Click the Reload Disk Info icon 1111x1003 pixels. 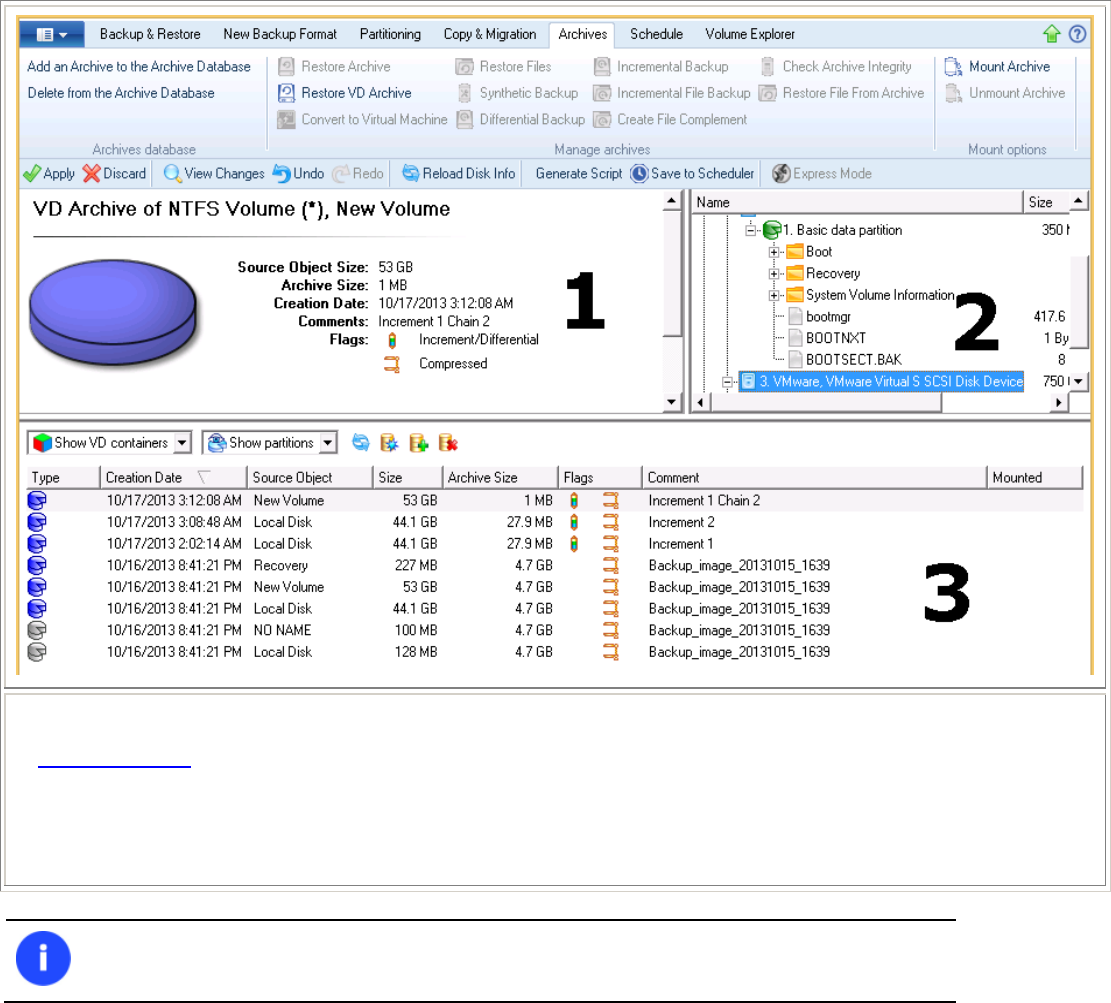(x=410, y=174)
